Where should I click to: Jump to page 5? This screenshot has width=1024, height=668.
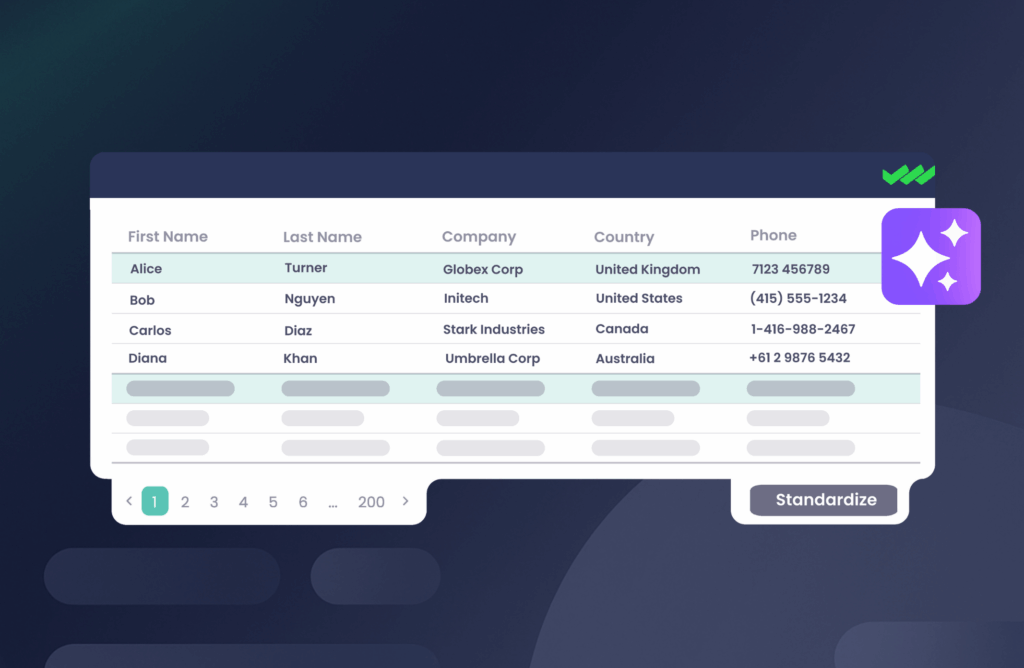[273, 501]
